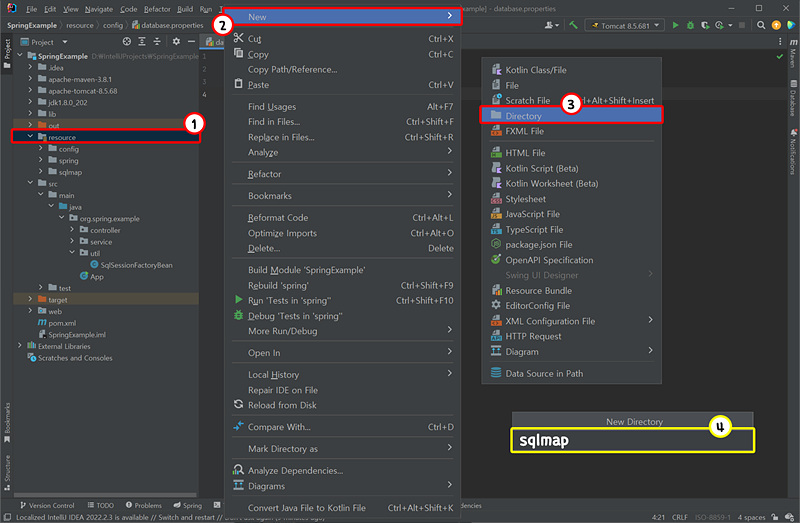Collapse the util package
Screen dimensions: 800x523
72,253
